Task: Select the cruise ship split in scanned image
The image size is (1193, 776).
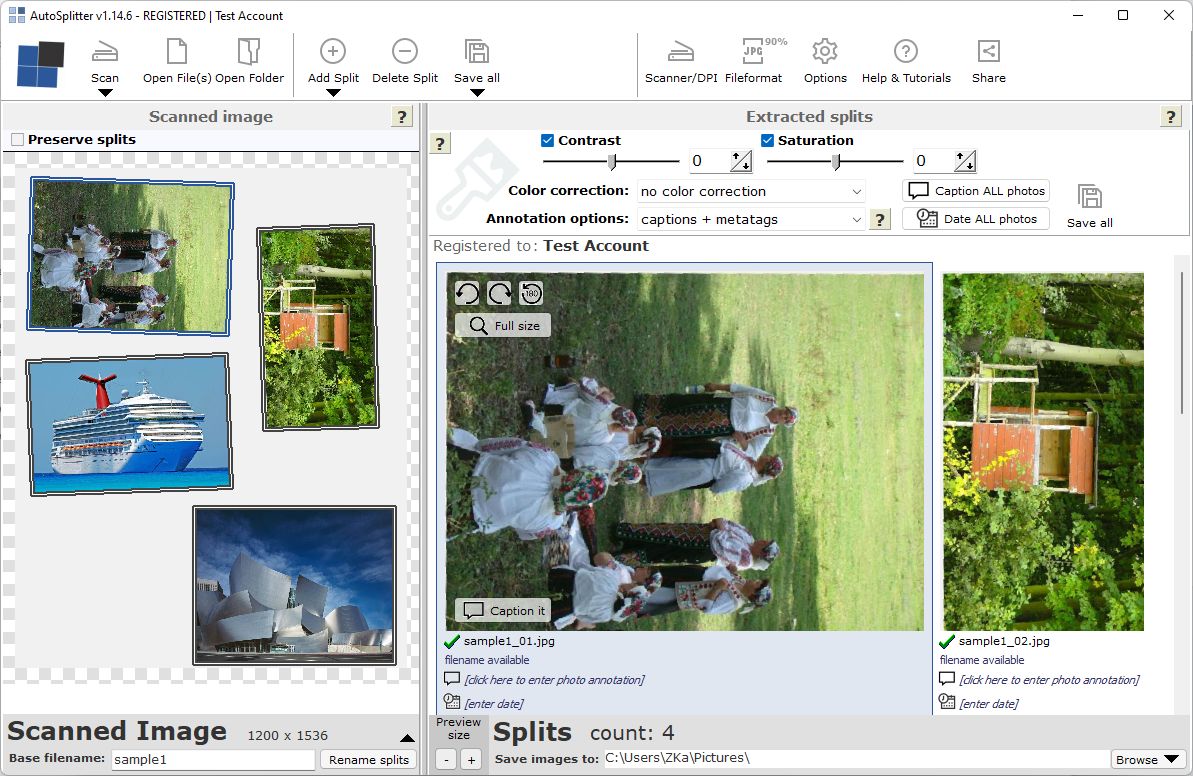Action: coord(129,425)
